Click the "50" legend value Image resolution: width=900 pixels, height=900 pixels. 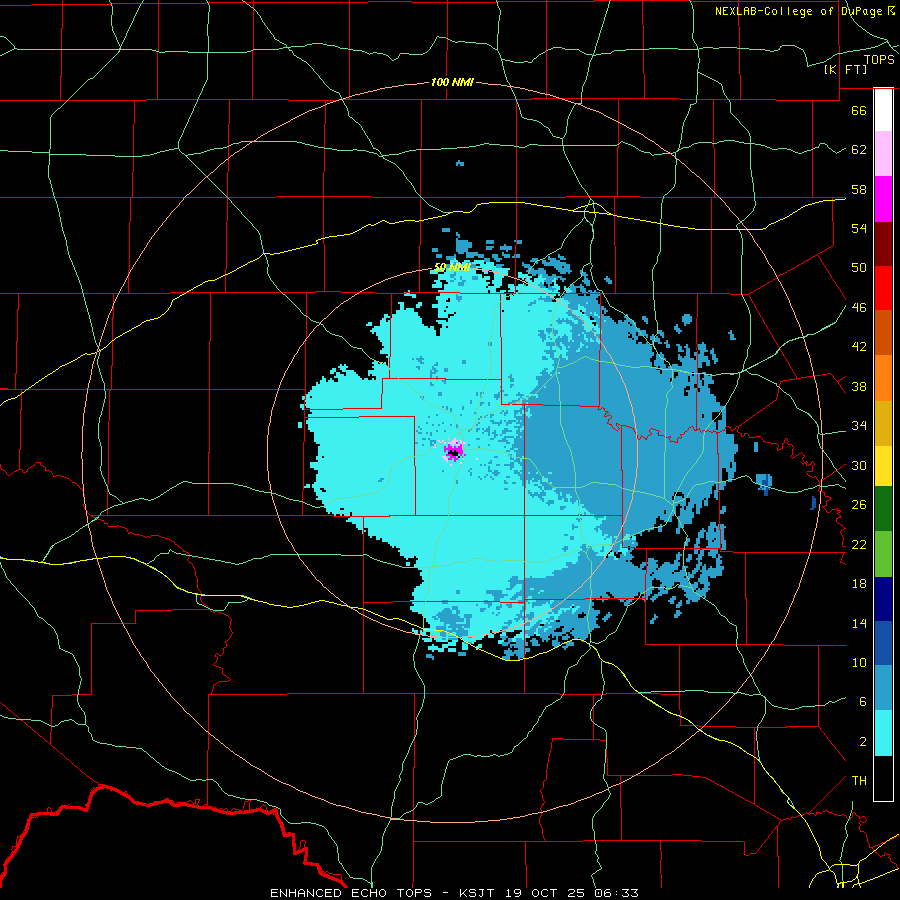click(x=859, y=267)
